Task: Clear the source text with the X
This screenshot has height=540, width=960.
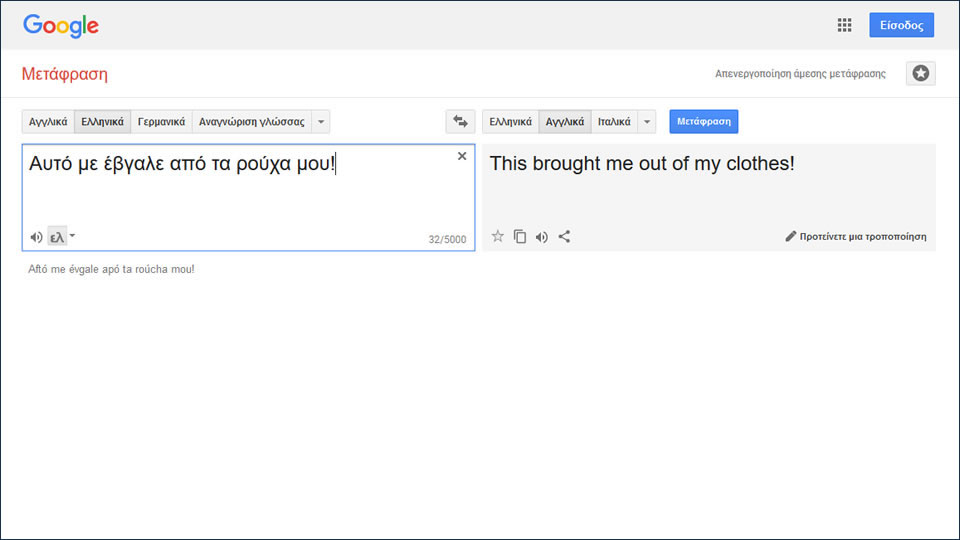Action: coord(462,156)
